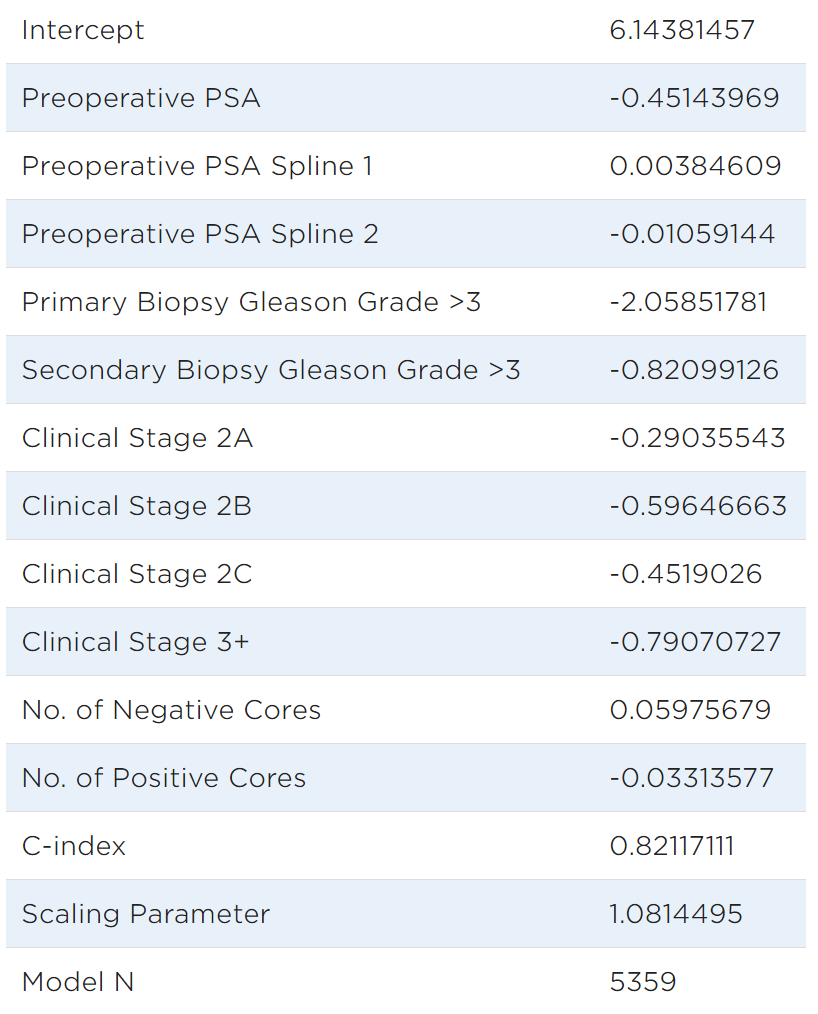This screenshot has width=818, height=1014.
Task: Click the C-index value 0.82117111
Action: coord(672,846)
